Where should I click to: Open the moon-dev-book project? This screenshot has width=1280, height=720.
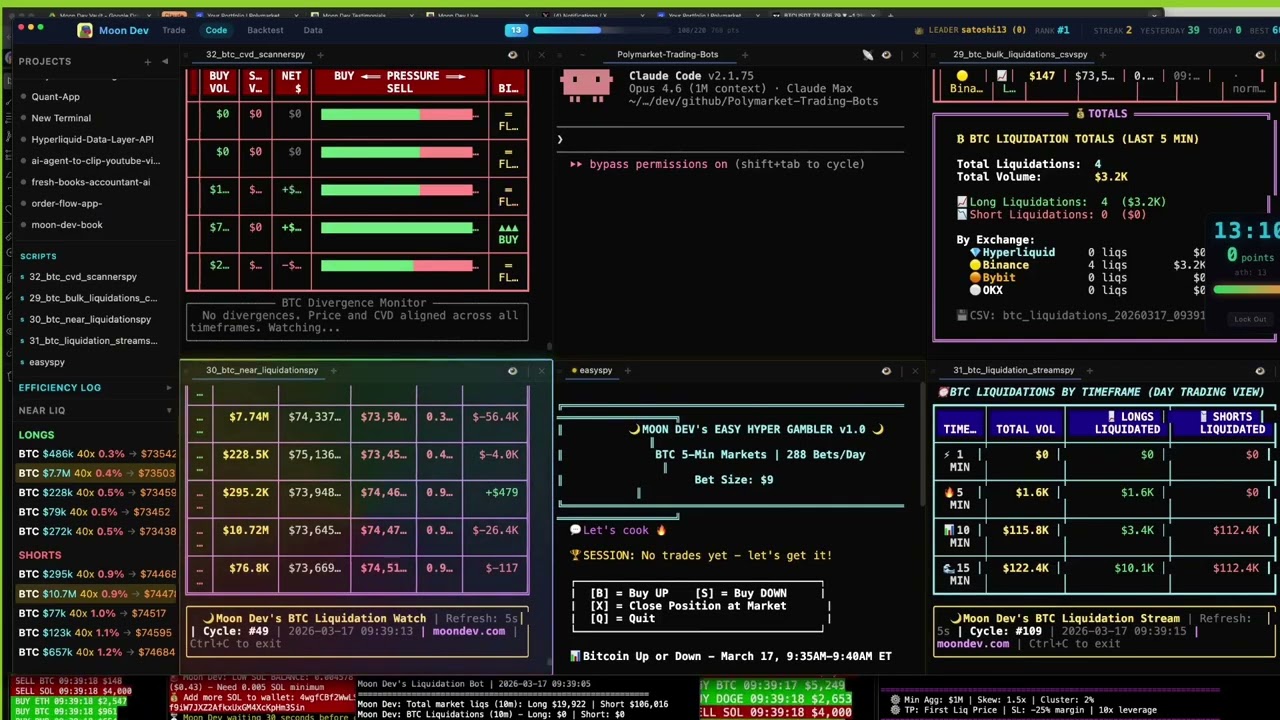point(67,225)
